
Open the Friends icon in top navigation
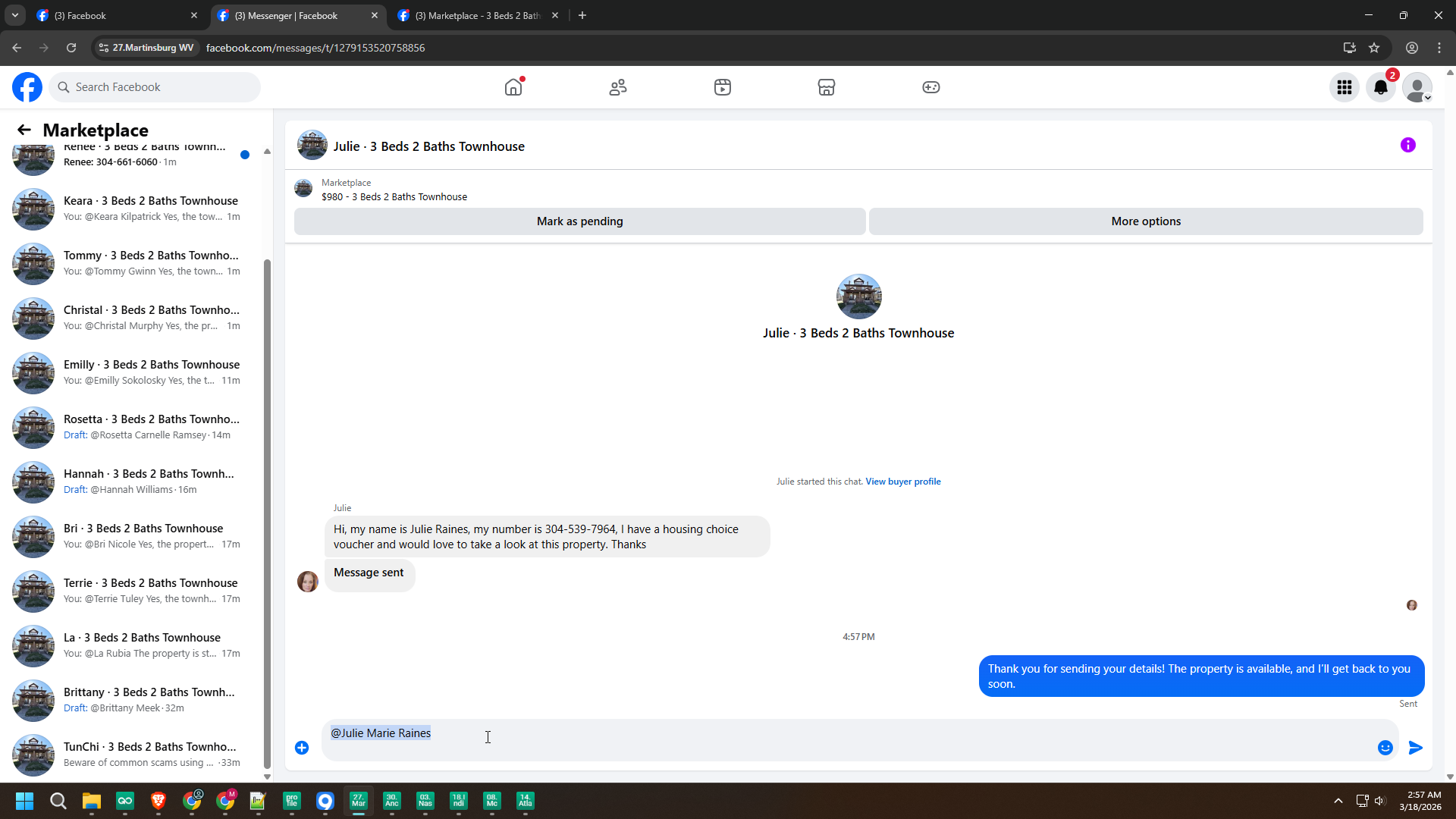pyautogui.click(x=618, y=87)
